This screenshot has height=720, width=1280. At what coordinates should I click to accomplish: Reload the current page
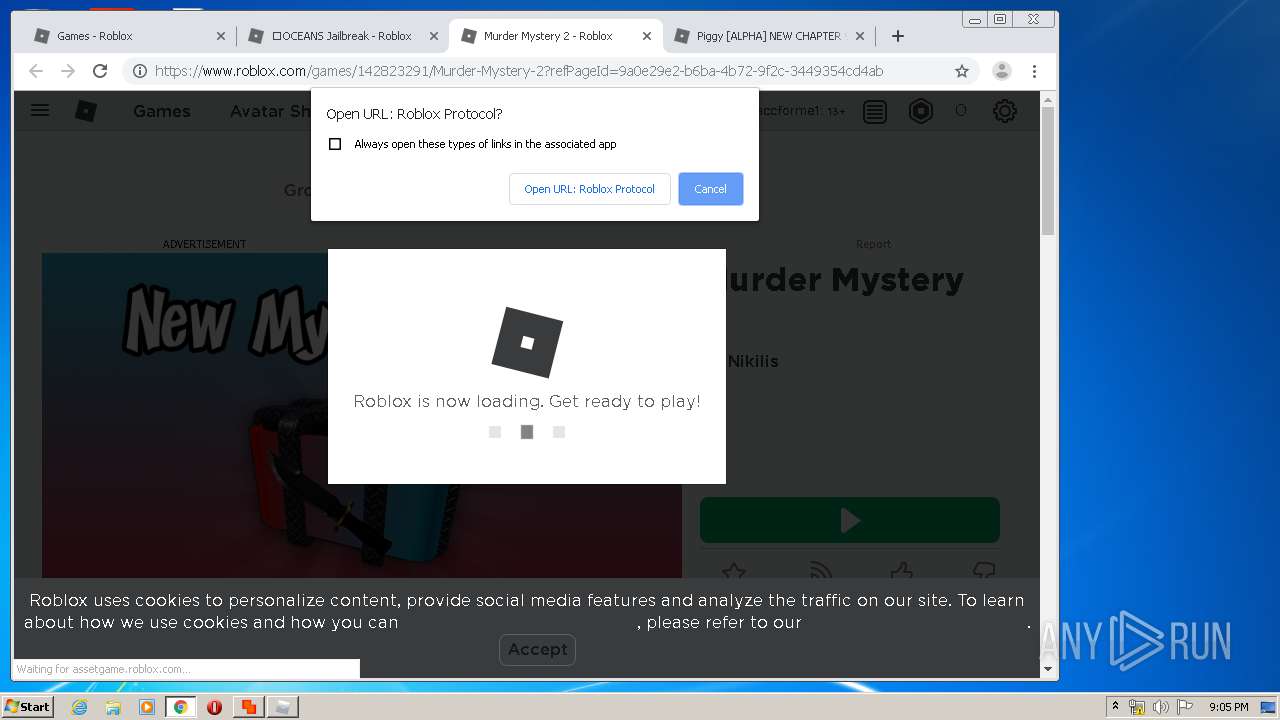point(100,71)
